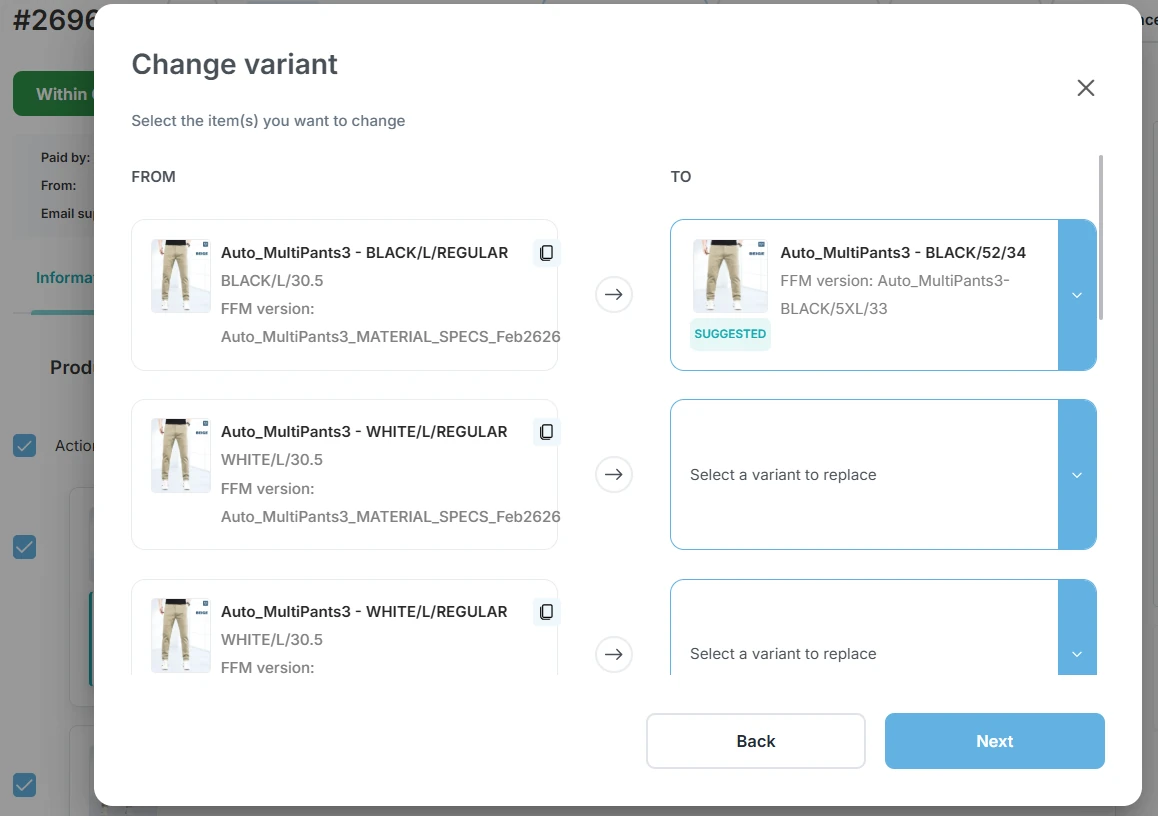Viewport: 1158px width, 816px height.
Task: Open second row variant replacement dropdown
Action: (1077, 474)
